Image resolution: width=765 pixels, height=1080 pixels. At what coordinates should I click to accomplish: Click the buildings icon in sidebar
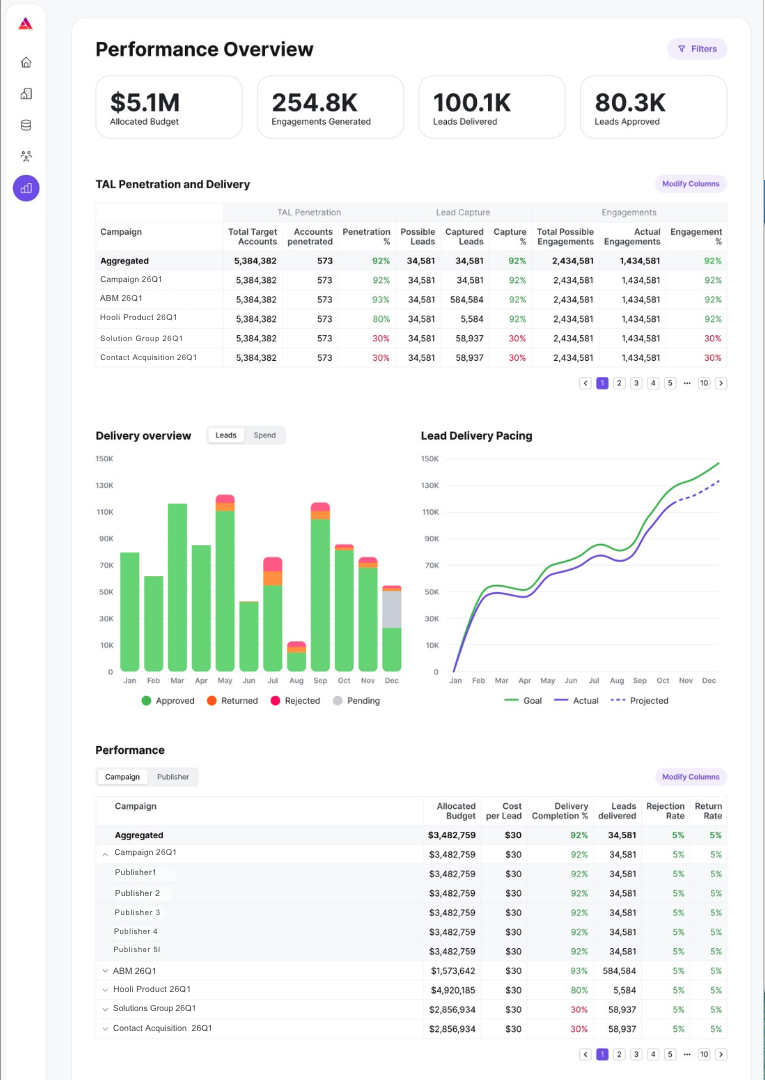(26, 94)
